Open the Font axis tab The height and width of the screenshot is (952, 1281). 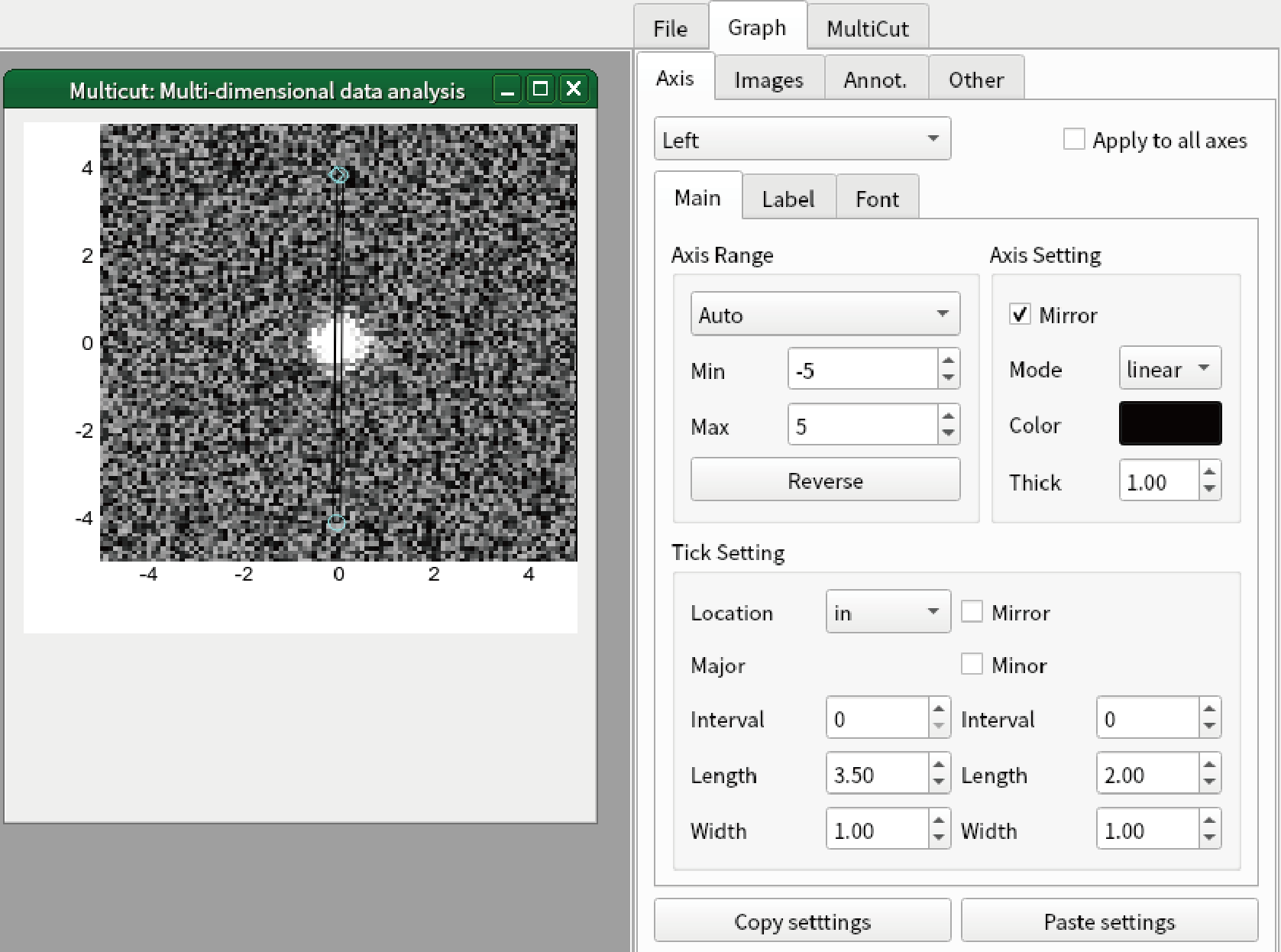(x=877, y=199)
